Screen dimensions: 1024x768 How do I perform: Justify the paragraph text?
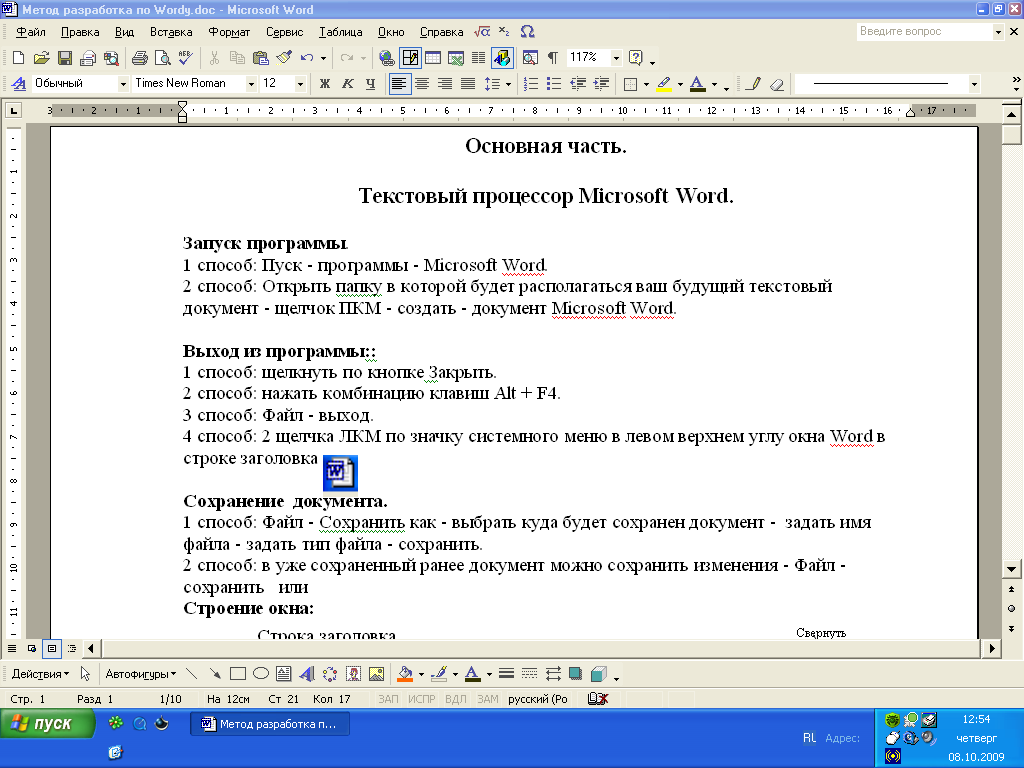[468, 84]
